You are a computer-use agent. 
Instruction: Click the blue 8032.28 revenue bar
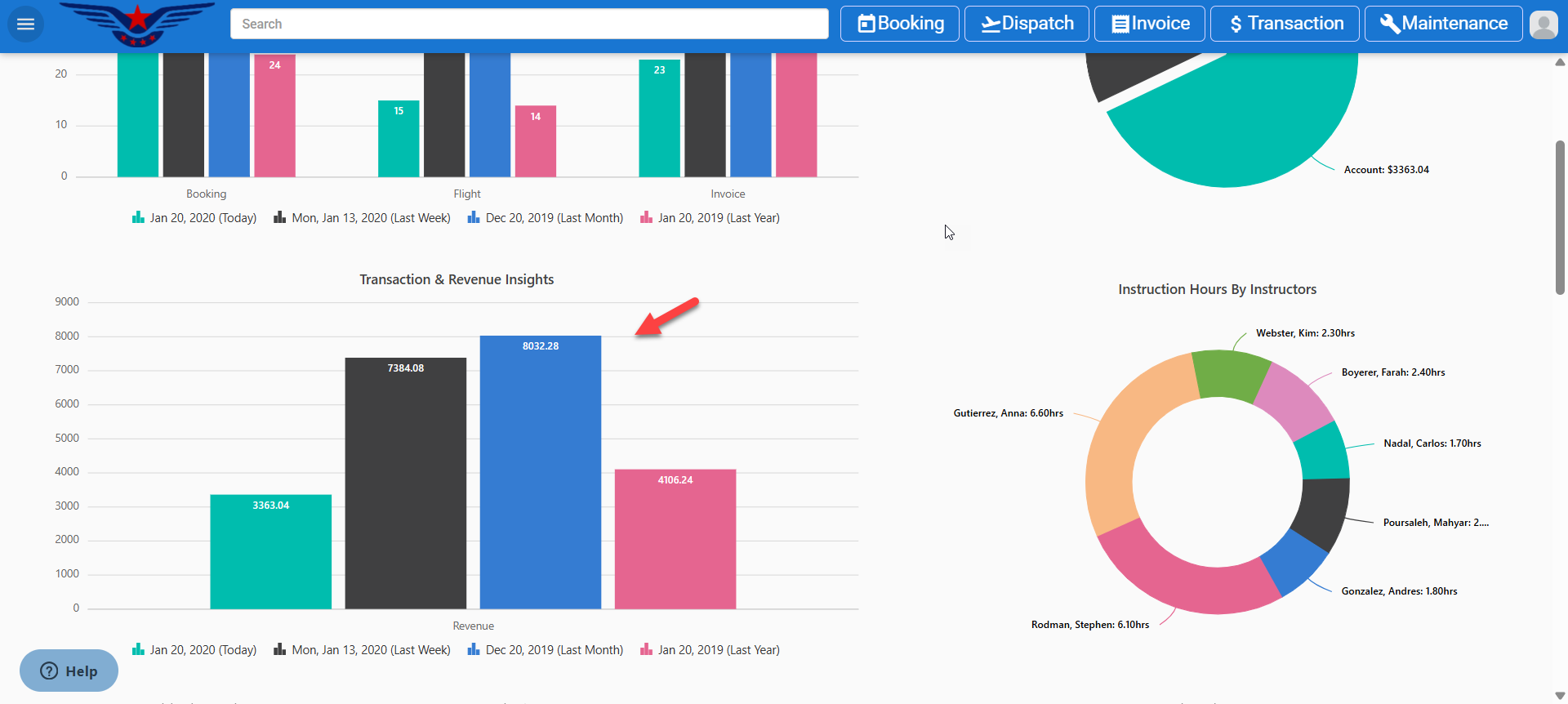pyautogui.click(x=540, y=474)
